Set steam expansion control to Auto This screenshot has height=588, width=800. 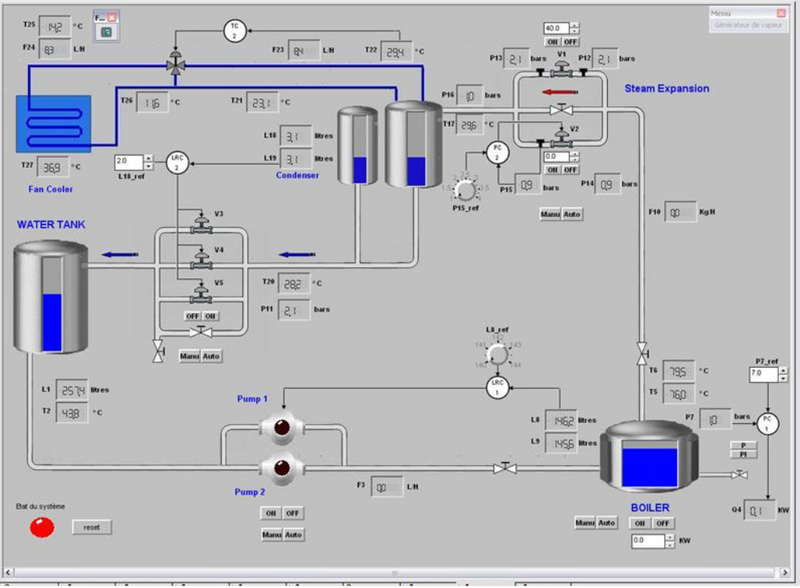[x=572, y=214]
